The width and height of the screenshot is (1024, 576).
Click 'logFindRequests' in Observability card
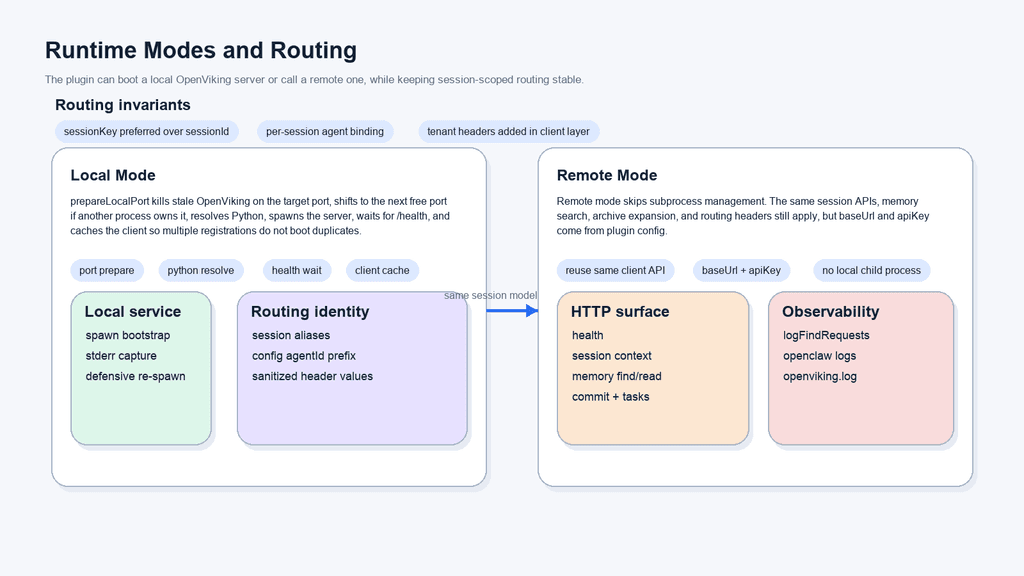(826, 336)
